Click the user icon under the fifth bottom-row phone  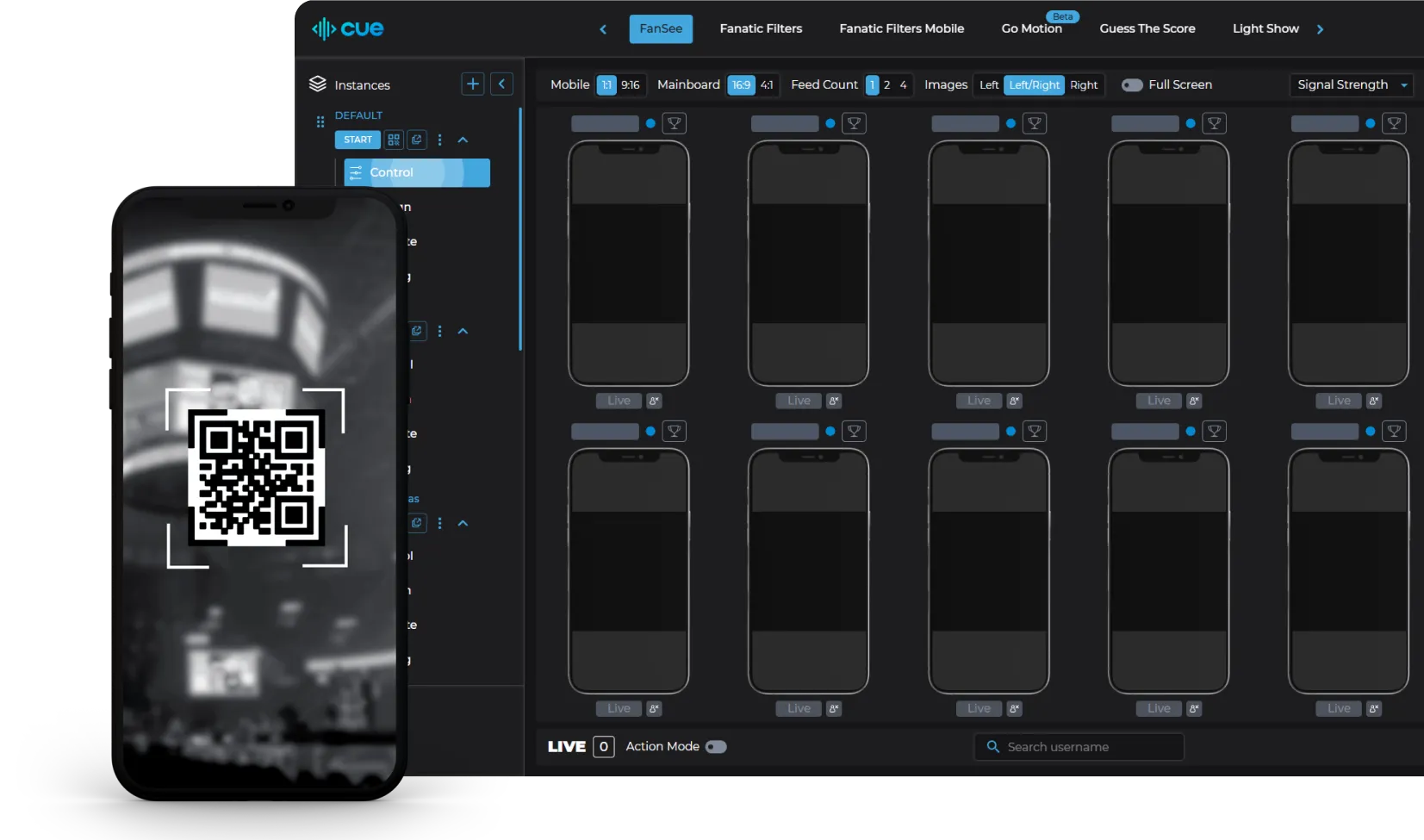[1374, 708]
